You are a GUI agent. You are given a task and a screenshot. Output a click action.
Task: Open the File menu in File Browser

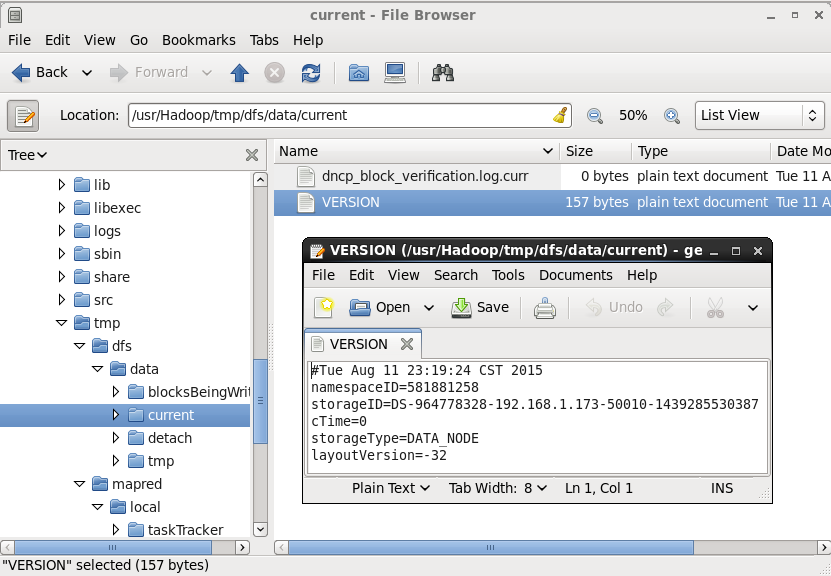pyautogui.click(x=20, y=40)
